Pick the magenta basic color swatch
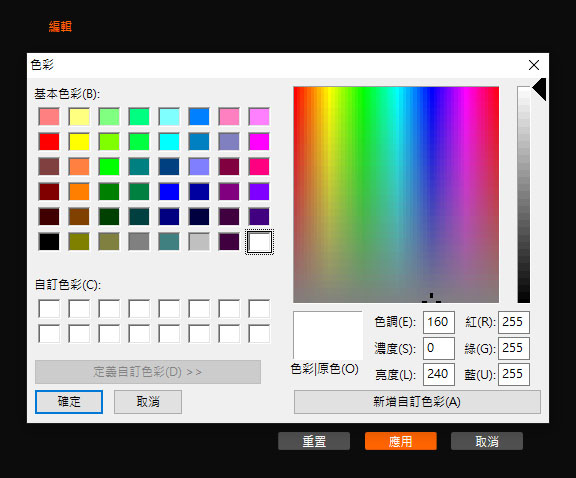576x478 pixels. click(x=259, y=141)
